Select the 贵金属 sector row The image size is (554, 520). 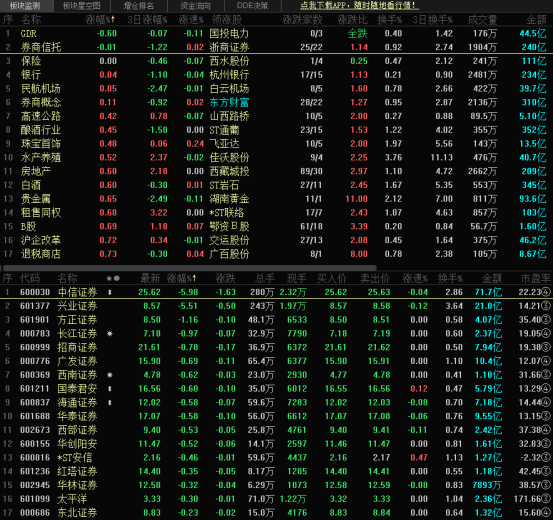pyautogui.click(x=277, y=199)
